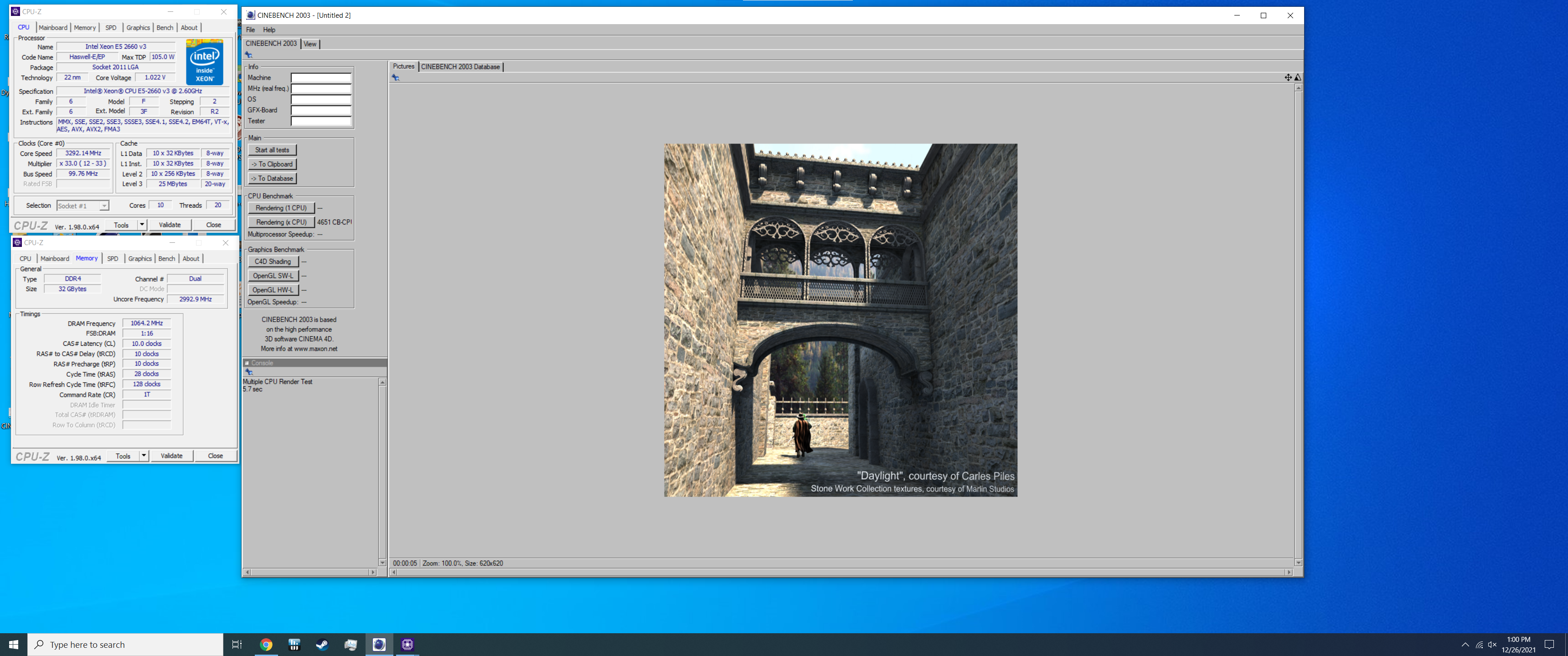The width and height of the screenshot is (1568, 656).
Task: Click the To Clipboard button
Action: (x=272, y=164)
